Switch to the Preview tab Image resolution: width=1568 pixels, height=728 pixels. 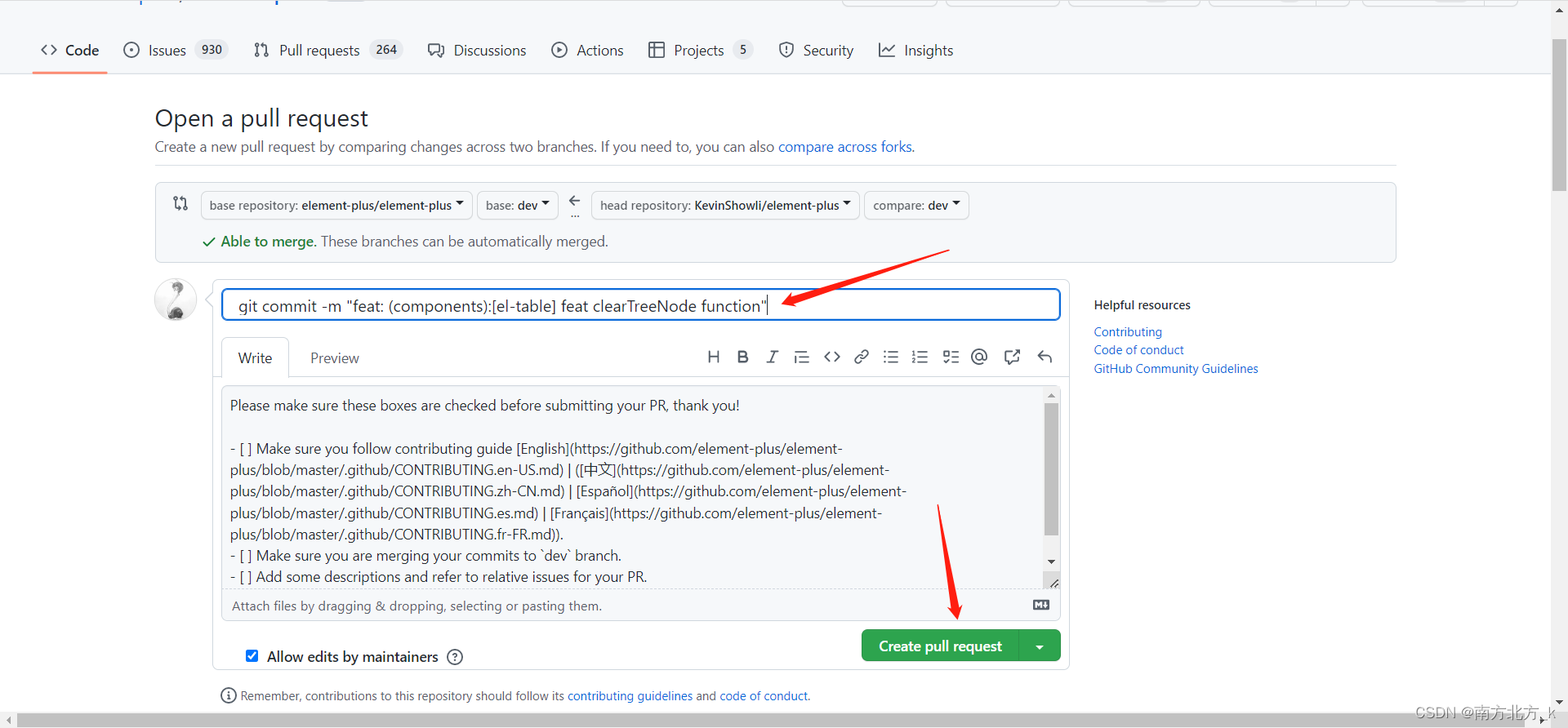pos(334,357)
